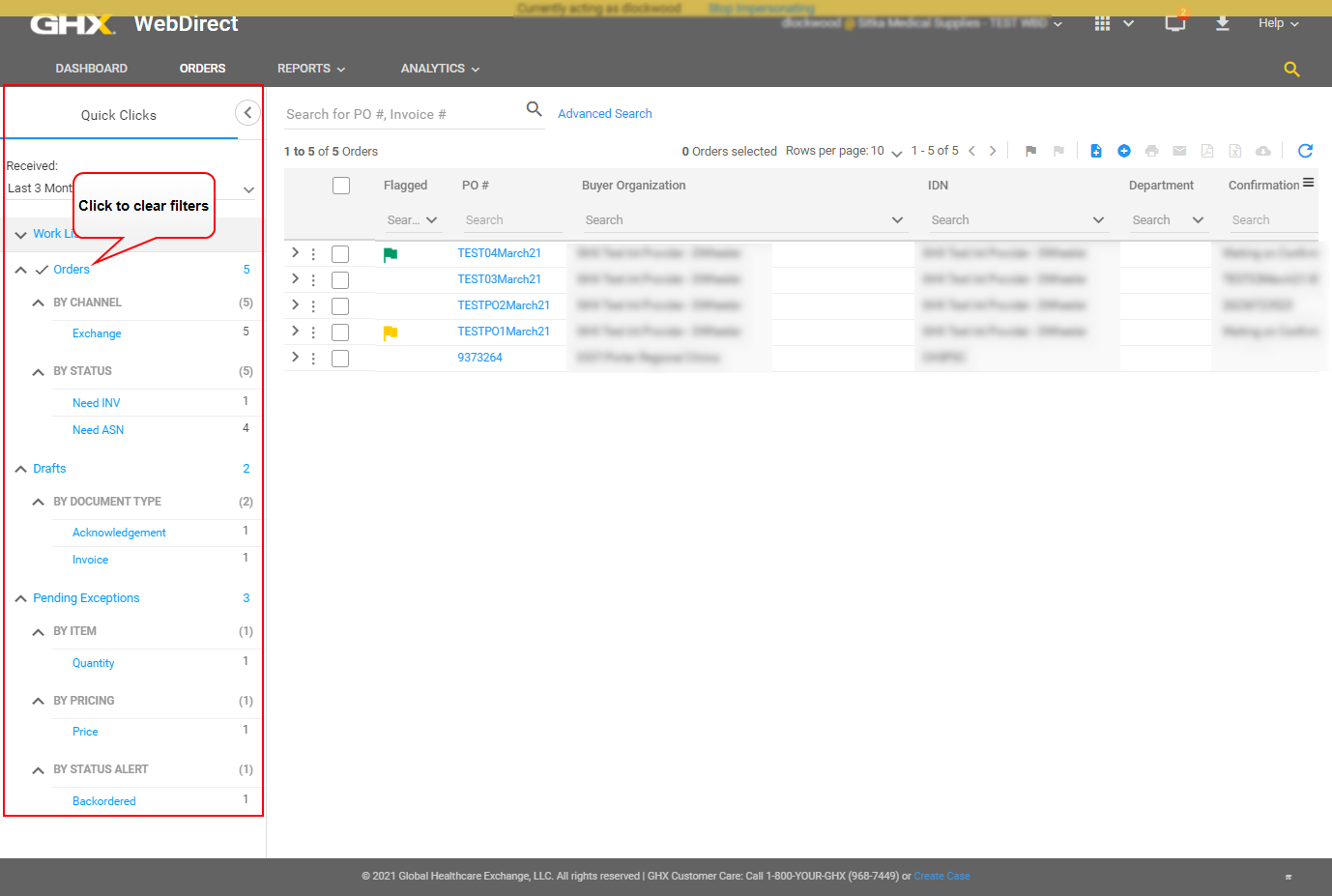
Task: Open the notifications monitor icon
Action: 1175,23
